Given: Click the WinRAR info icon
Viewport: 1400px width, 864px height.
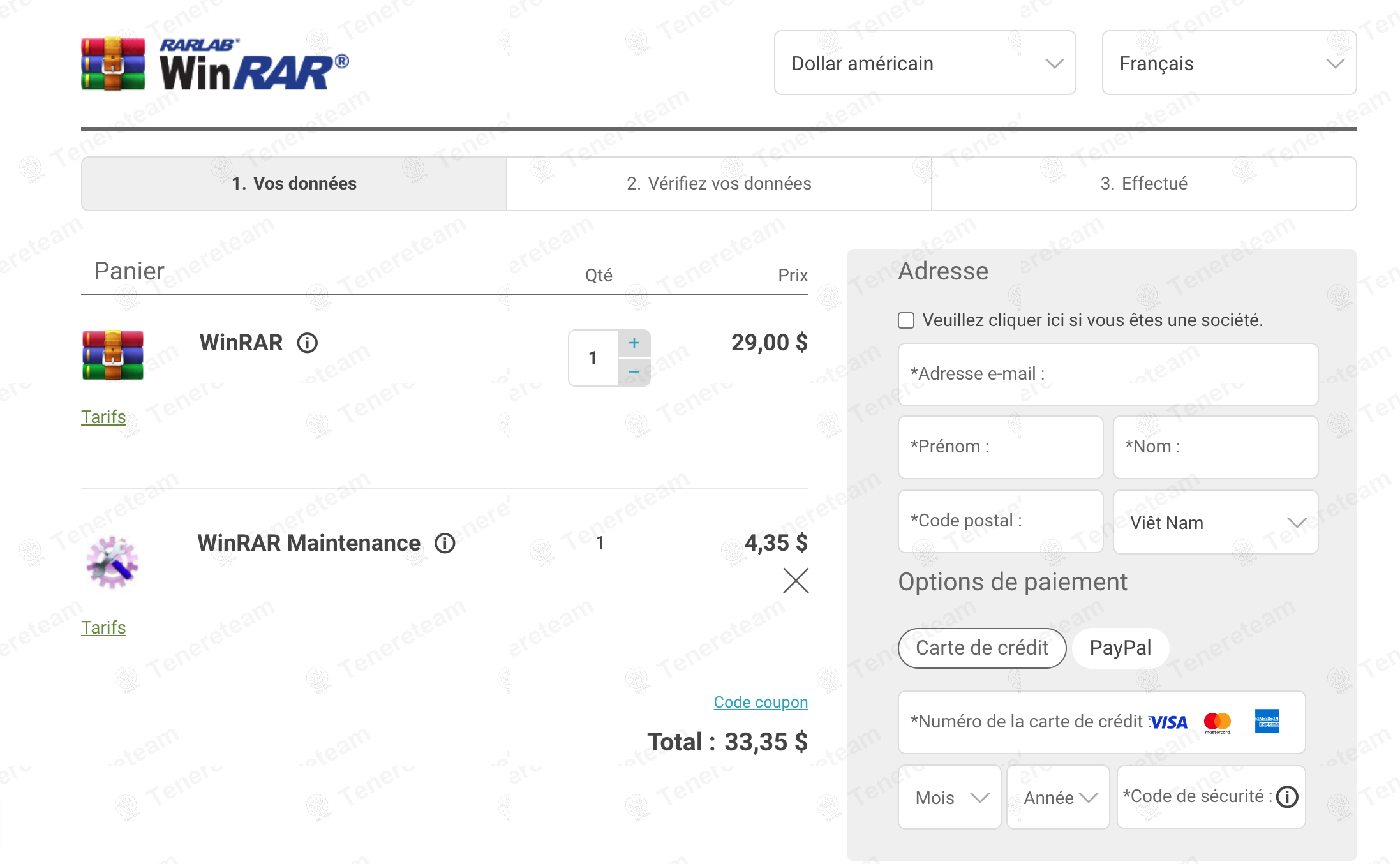Looking at the screenshot, I should coord(308,343).
